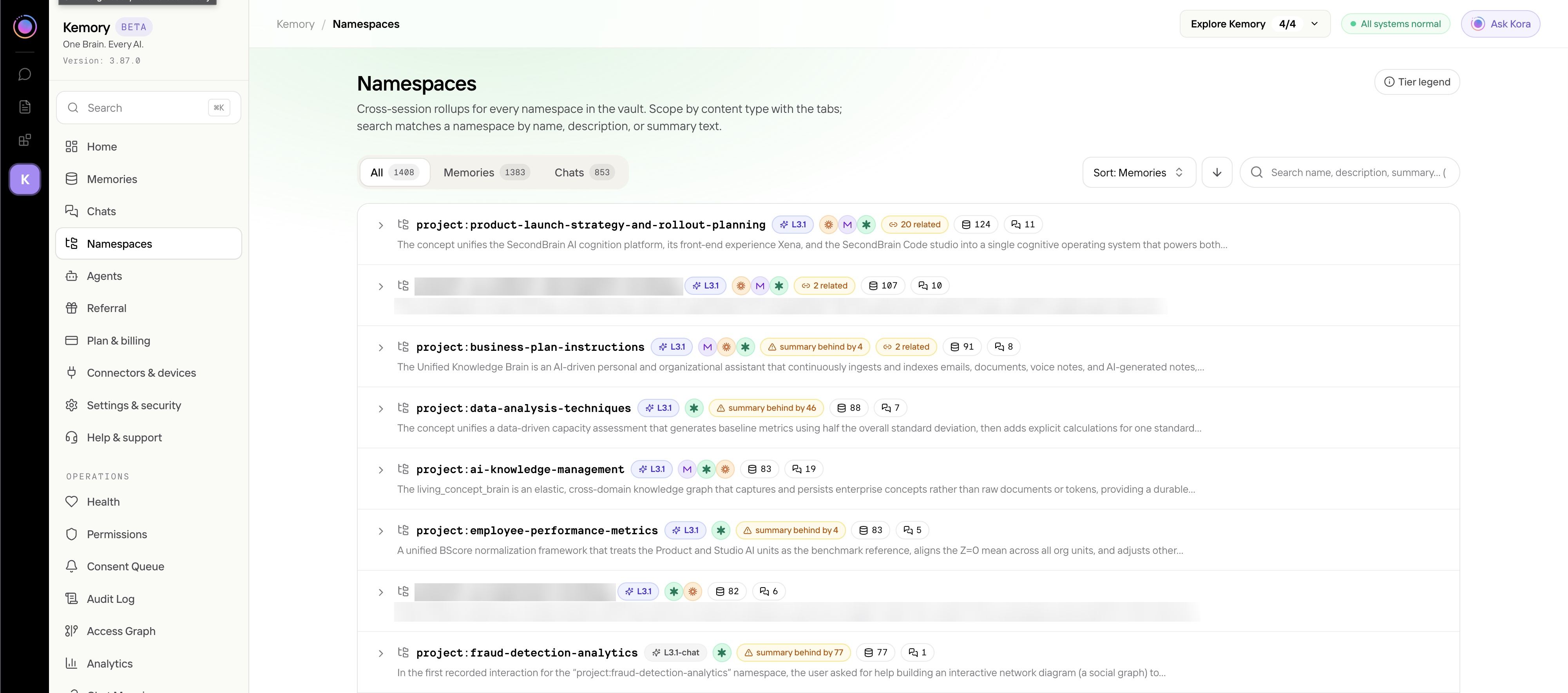Open the document icon in left rail

pyautogui.click(x=24, y=107)
